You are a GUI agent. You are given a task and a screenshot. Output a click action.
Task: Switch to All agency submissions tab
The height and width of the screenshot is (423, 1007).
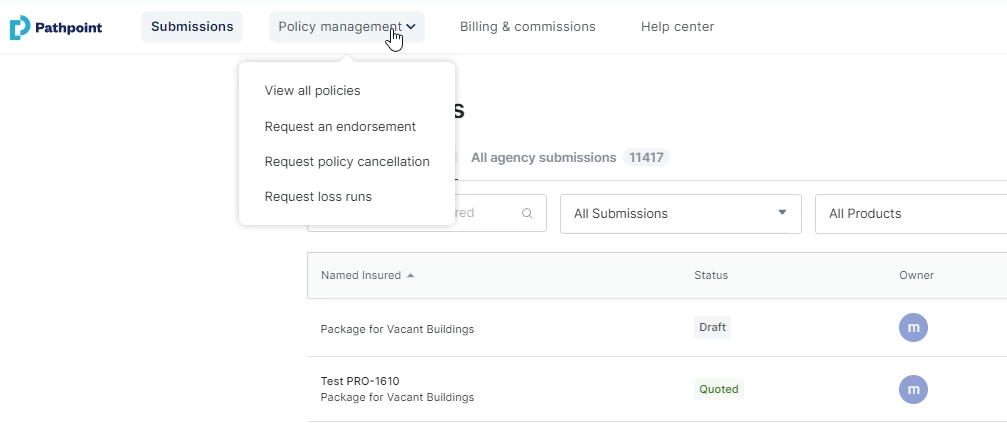544,157
